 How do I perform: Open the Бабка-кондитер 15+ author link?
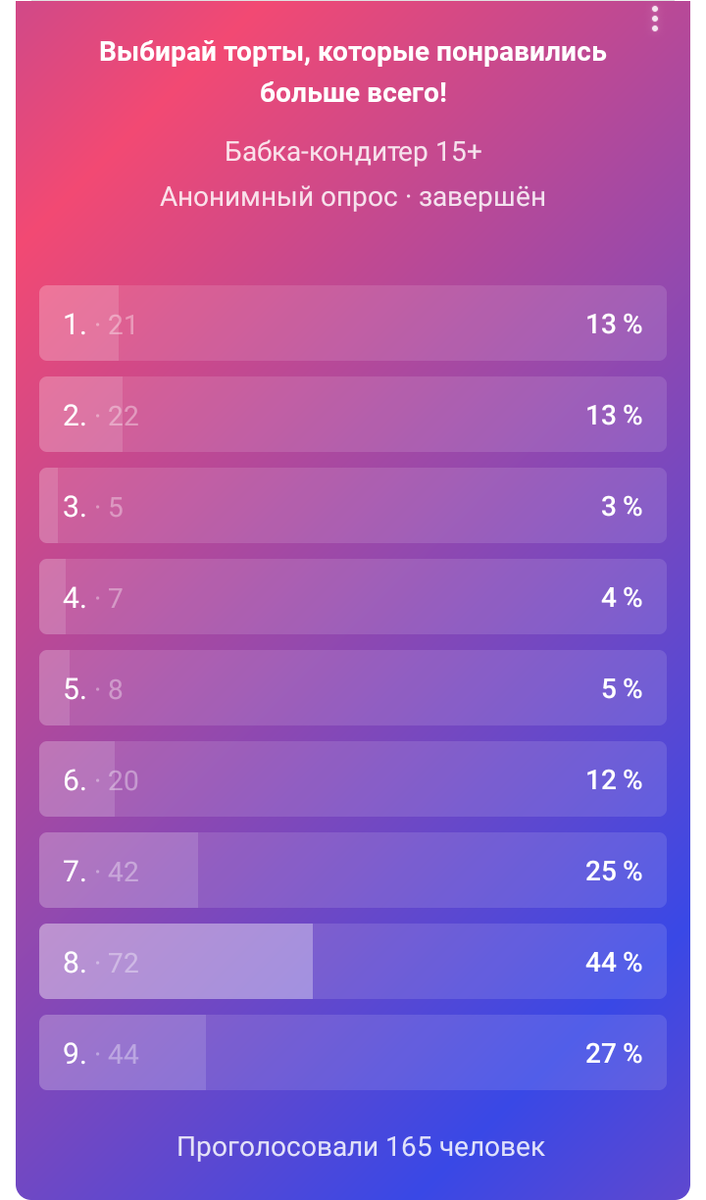click(x=353, y=152)
